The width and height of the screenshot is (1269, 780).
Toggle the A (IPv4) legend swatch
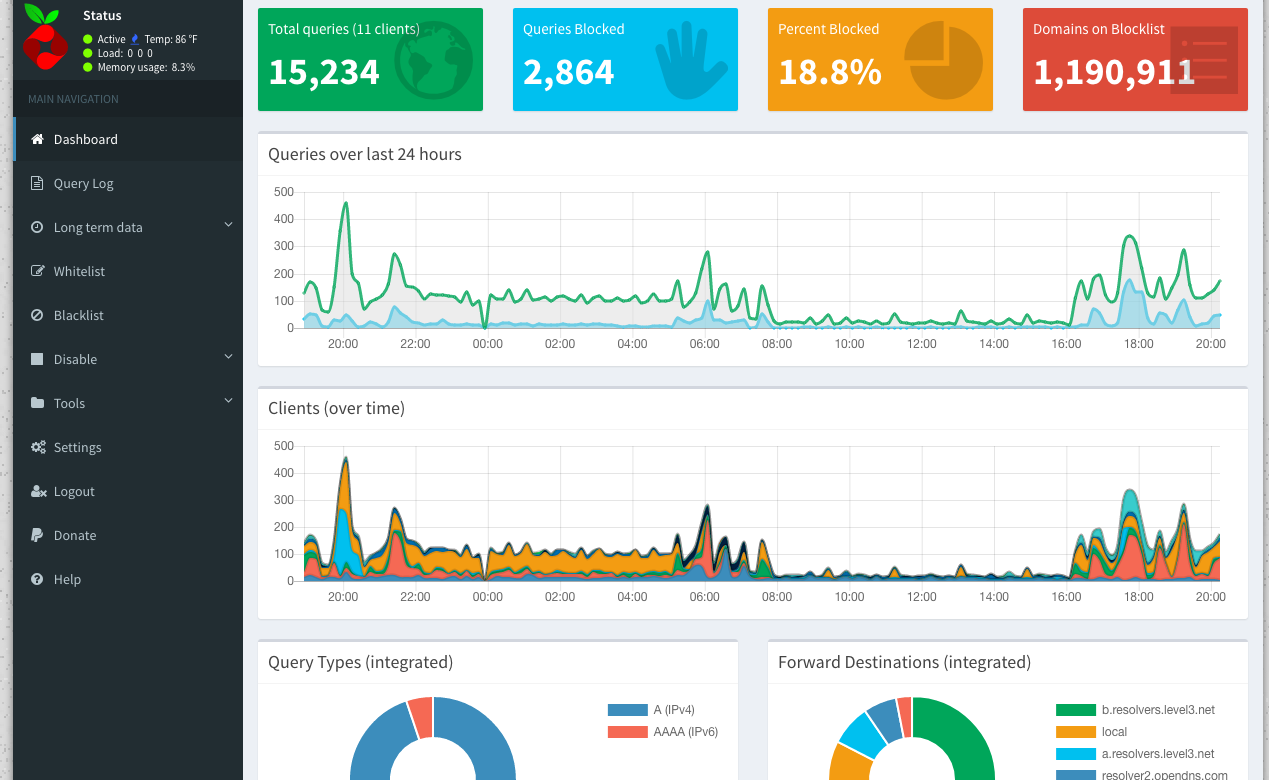[x=627, y=710]
